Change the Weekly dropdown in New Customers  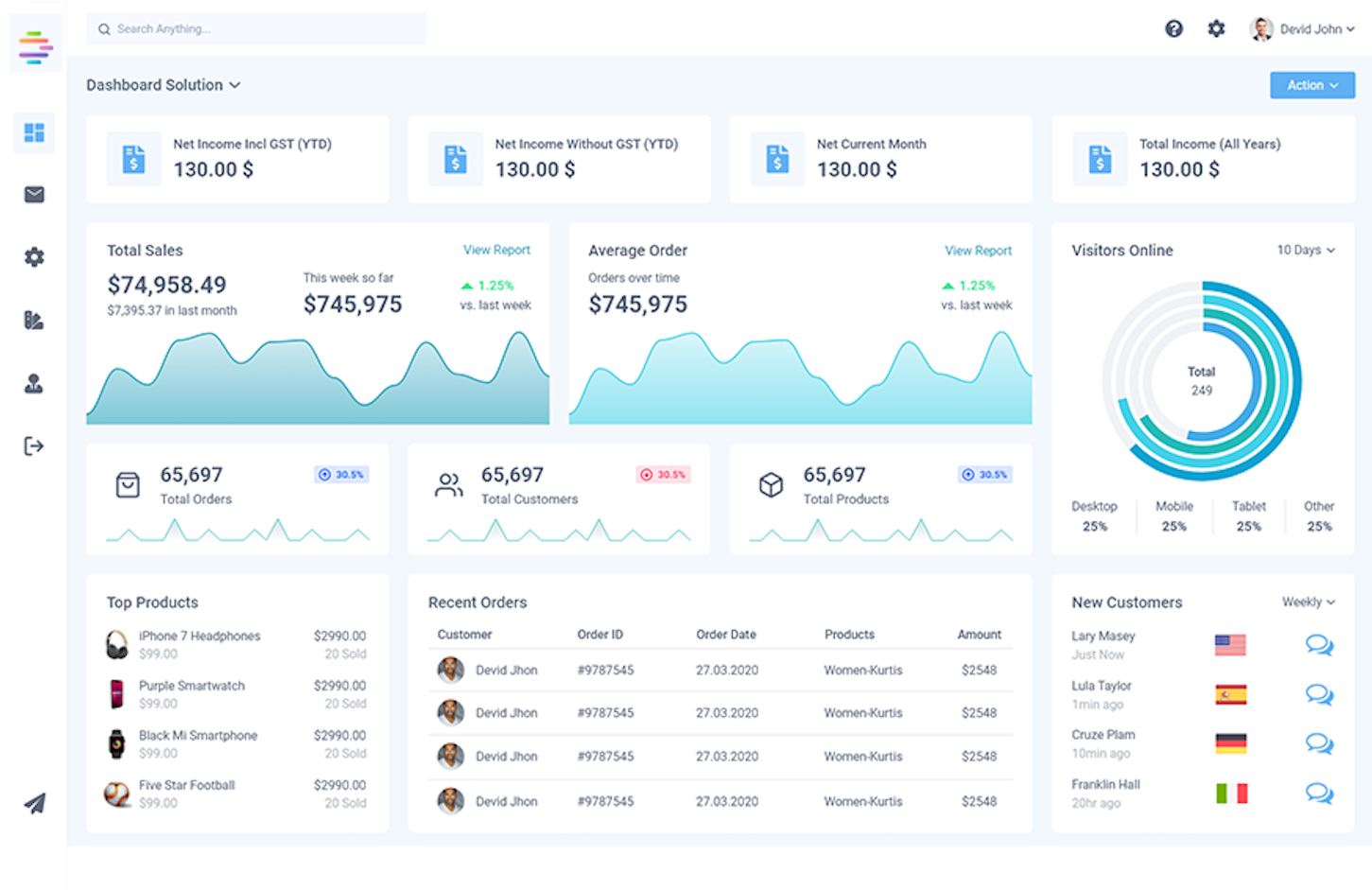coord(1308,602)
